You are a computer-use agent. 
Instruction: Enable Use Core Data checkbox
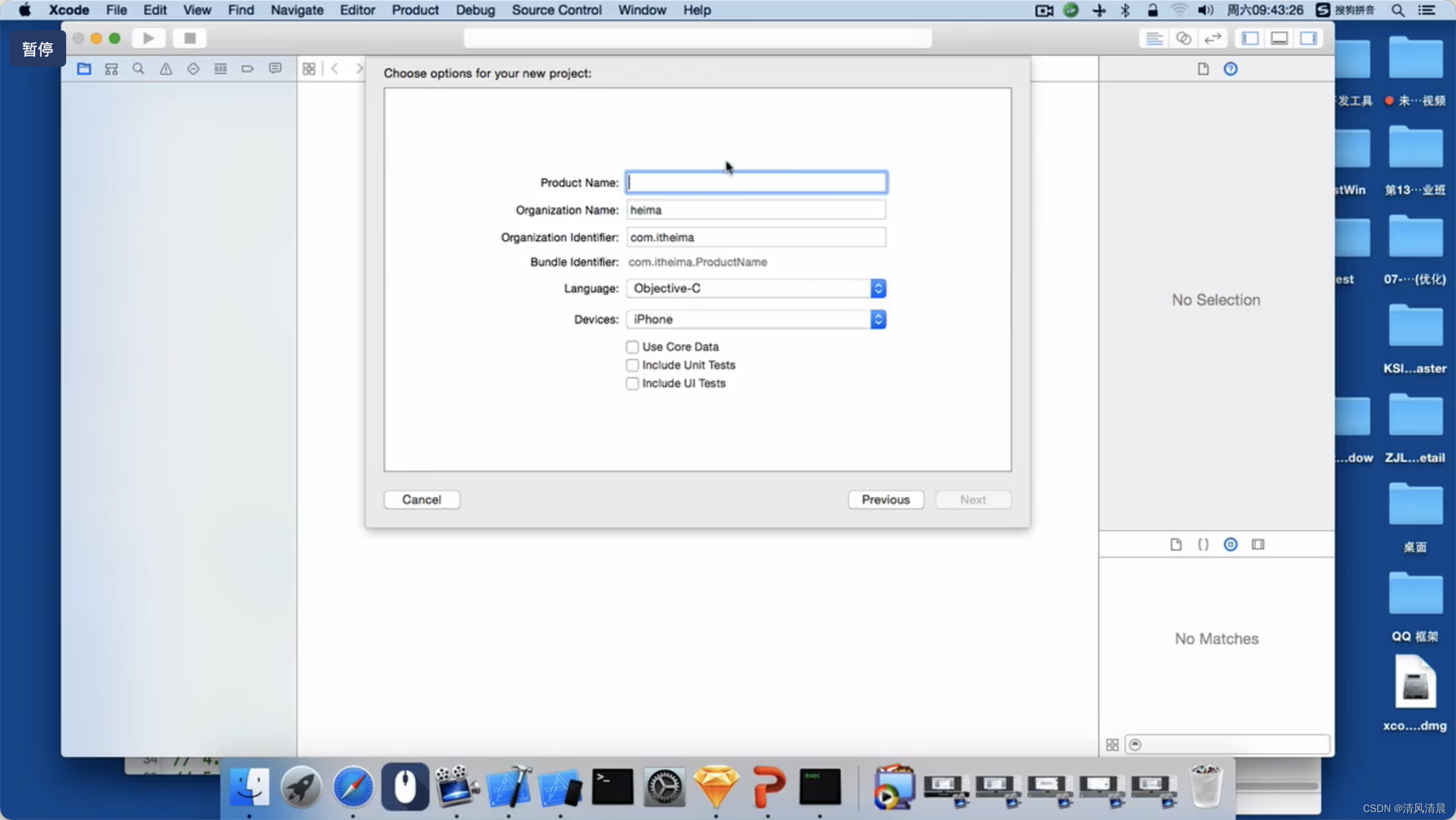click(631, 346)
